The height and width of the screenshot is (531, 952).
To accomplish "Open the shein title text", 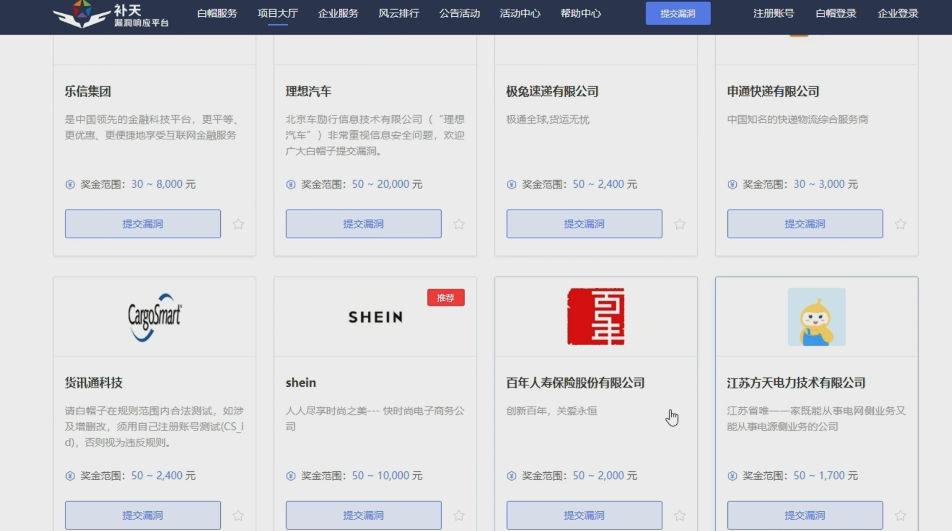I will (x=301, y=383).
